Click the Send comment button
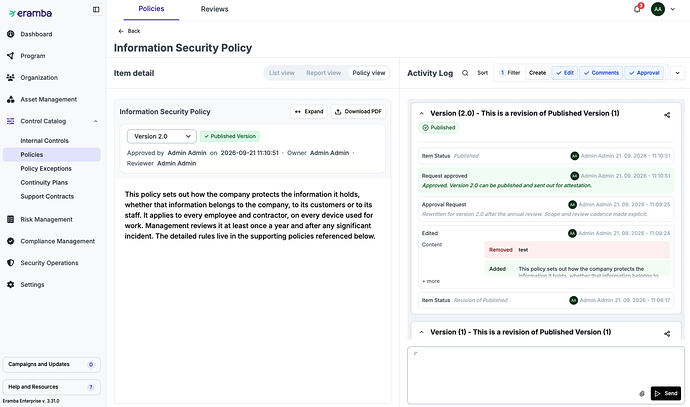This screenshot has width=690, height=407. pos(666,393)
